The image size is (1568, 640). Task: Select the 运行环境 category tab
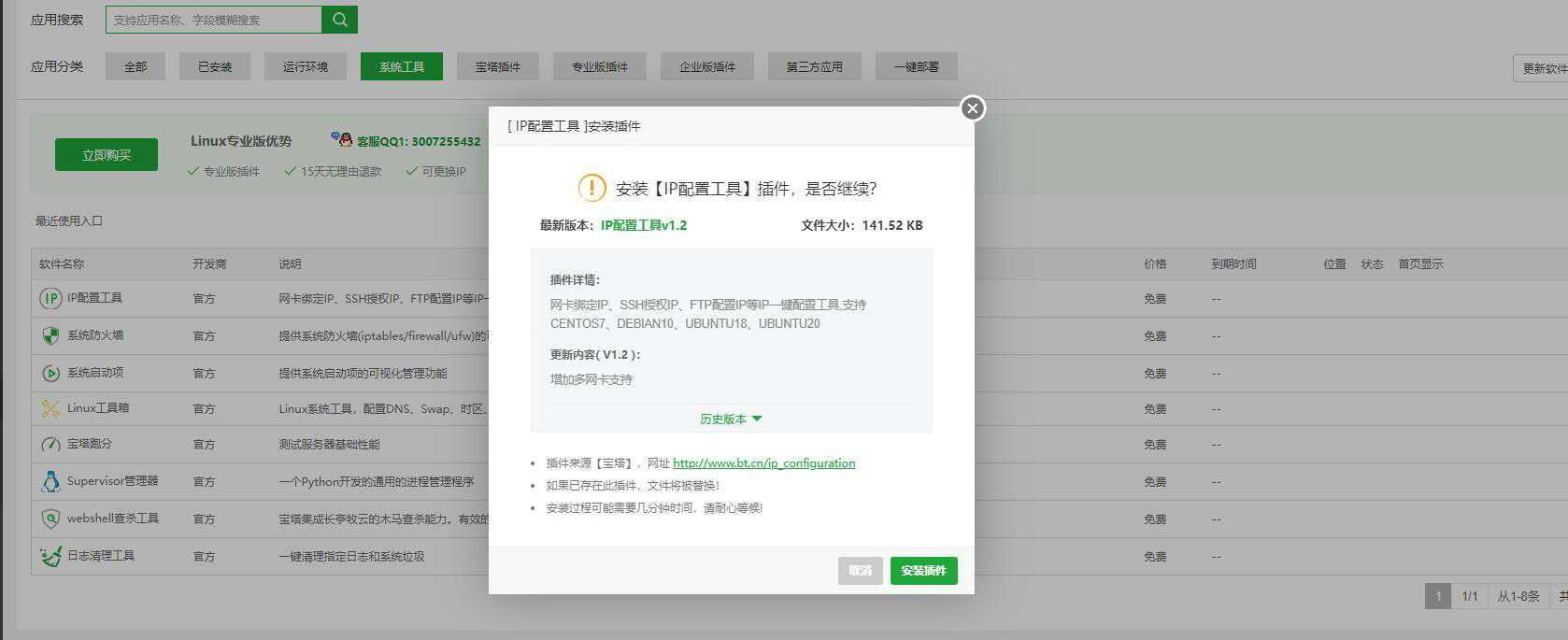pos(306,66)
